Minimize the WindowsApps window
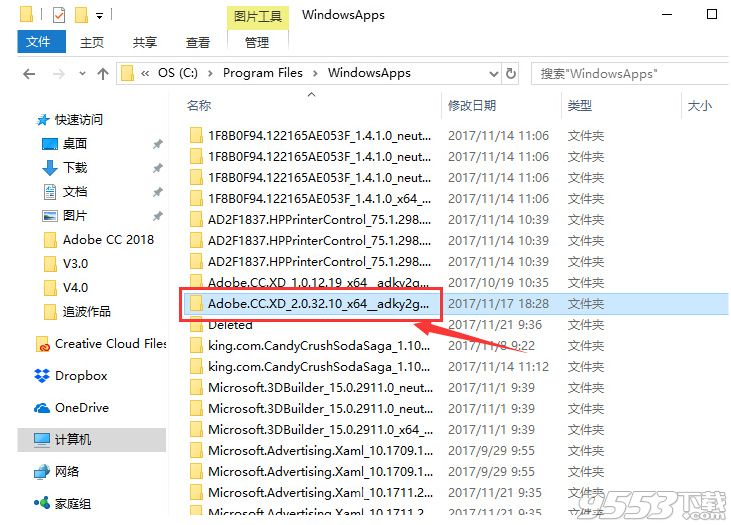 pyautogui.click(x=667, y=14)
